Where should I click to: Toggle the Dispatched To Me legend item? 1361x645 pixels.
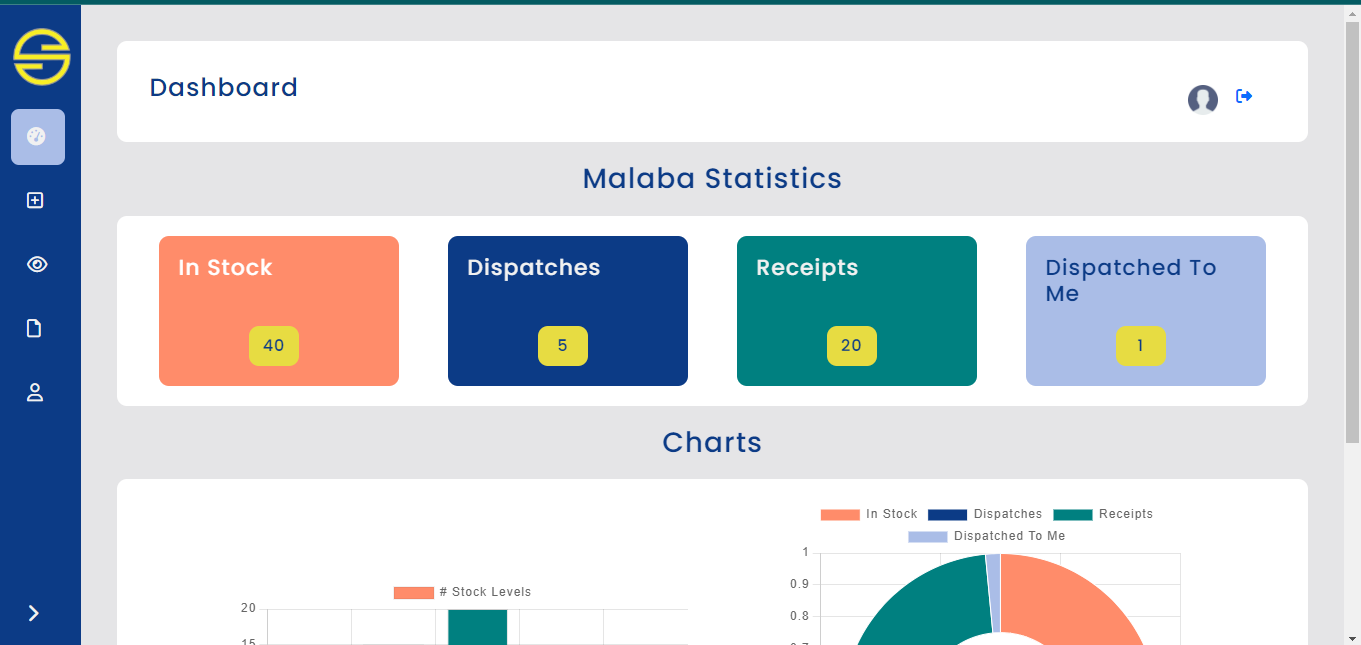(986, 536)
